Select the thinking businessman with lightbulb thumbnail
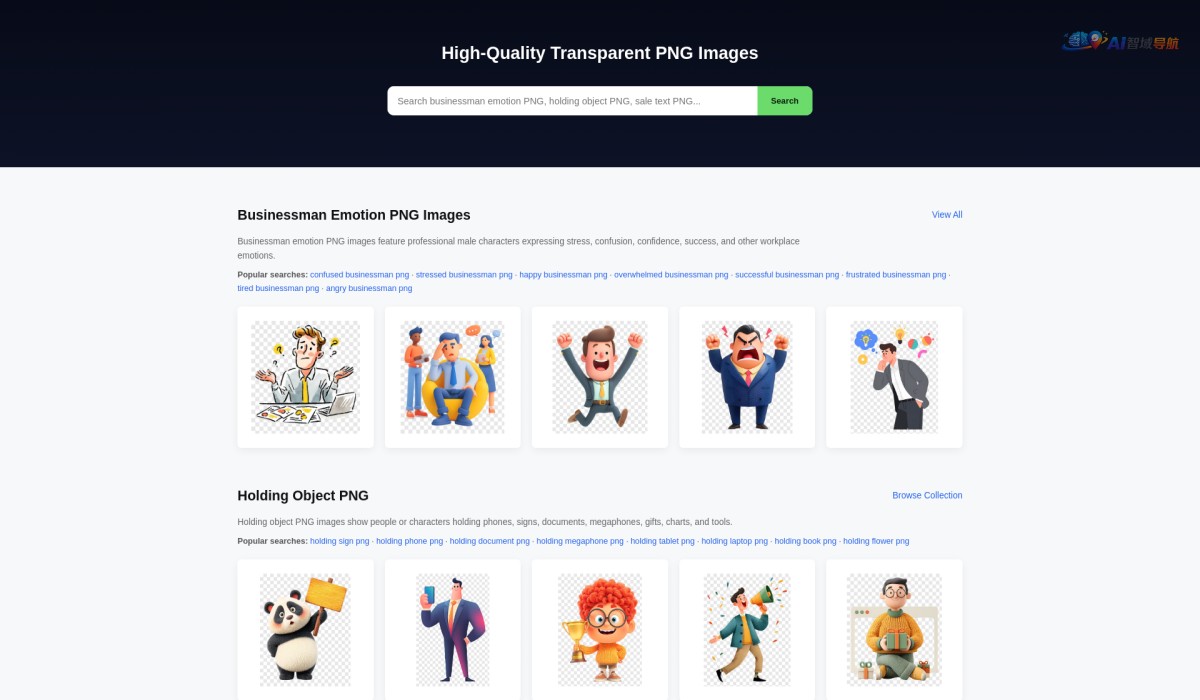The image size is (1200, 700). [x=894, y=377]
